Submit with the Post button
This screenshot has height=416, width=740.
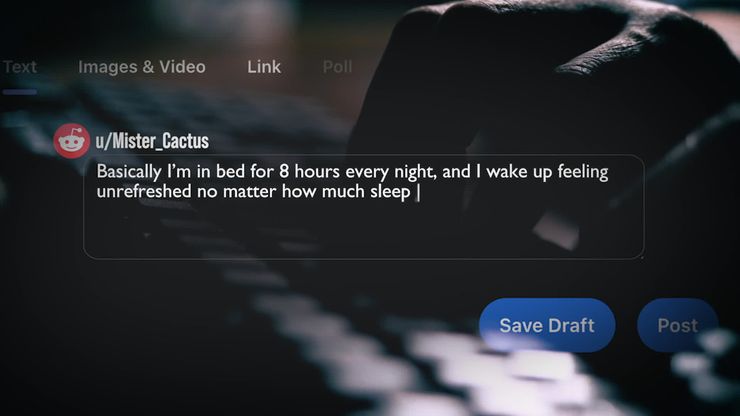click(x=678, y=325)
